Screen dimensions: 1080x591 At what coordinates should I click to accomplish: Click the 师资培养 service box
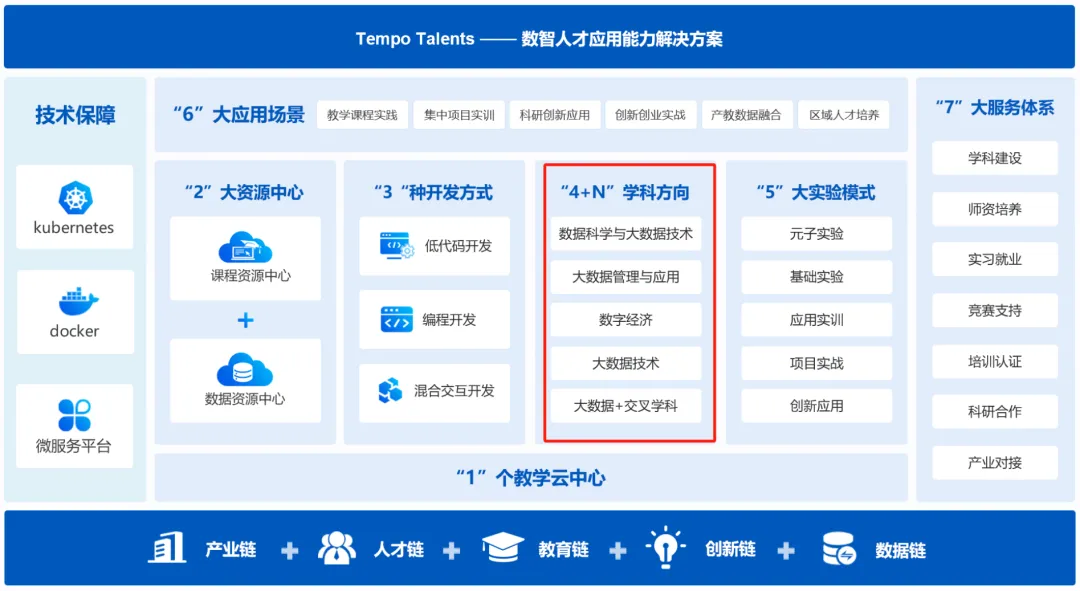click(995, 209)
